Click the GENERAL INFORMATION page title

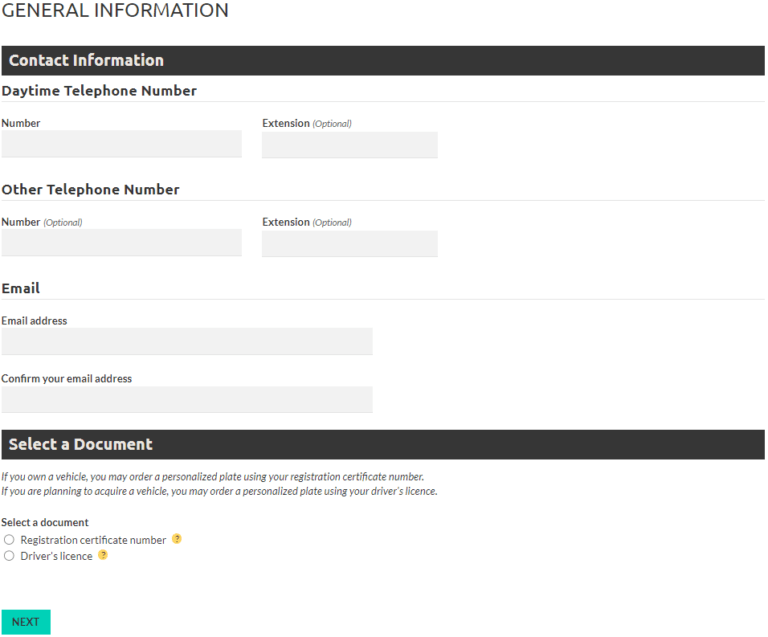coord(115,11)
